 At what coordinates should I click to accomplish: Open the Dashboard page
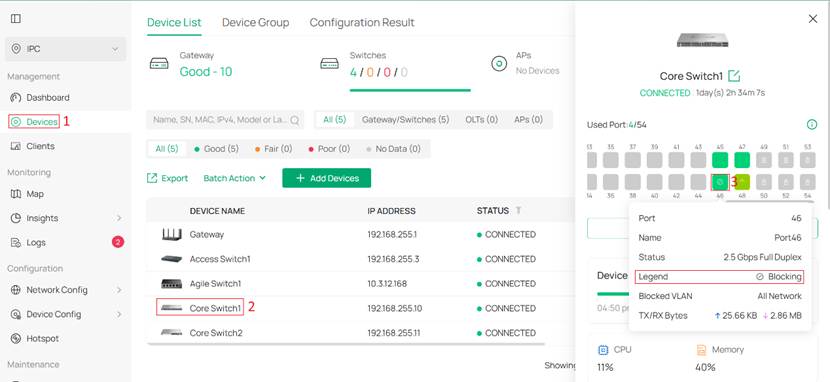tap(48, 97)
